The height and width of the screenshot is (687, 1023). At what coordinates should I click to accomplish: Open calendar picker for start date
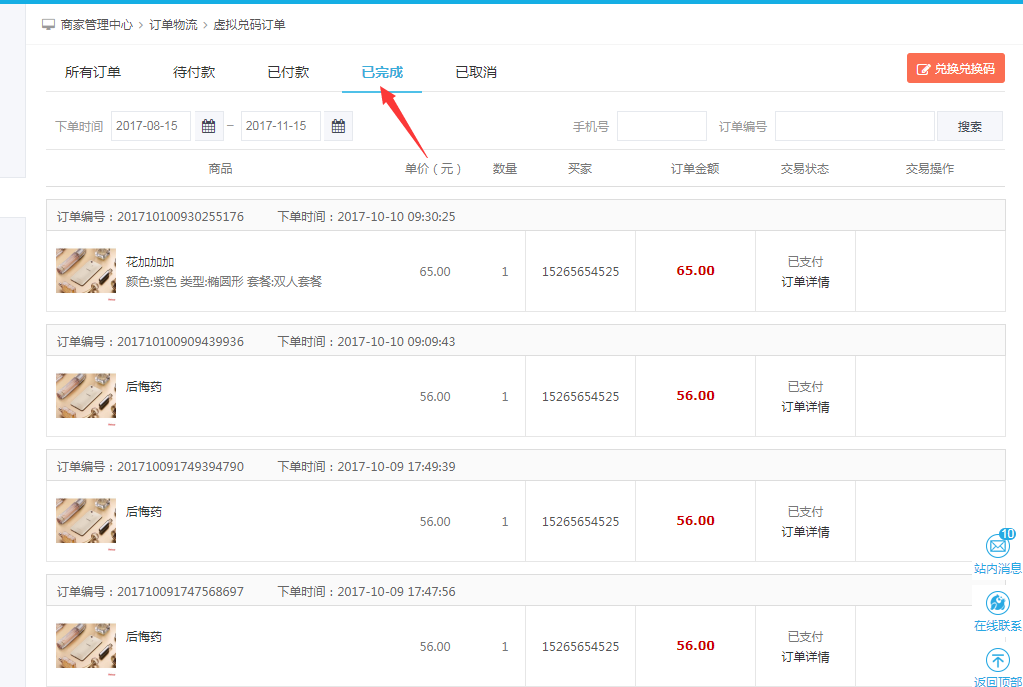(x=208, y=127)
